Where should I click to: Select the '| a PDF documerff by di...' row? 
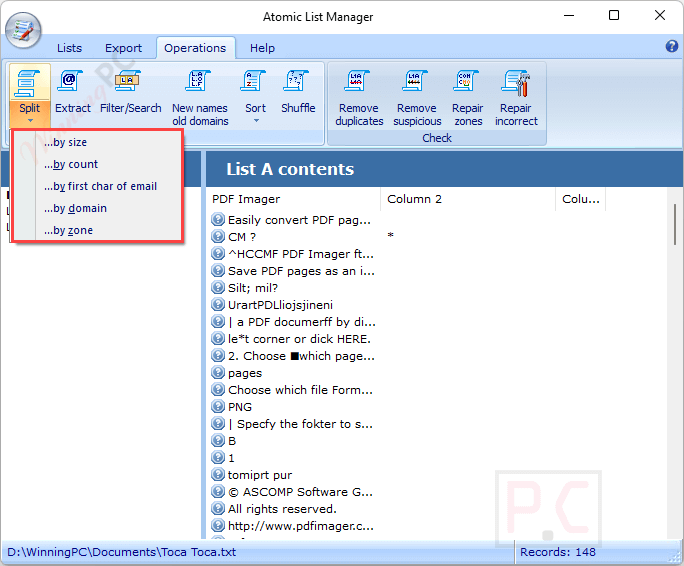pyautogui.click(x=294, y=322)
